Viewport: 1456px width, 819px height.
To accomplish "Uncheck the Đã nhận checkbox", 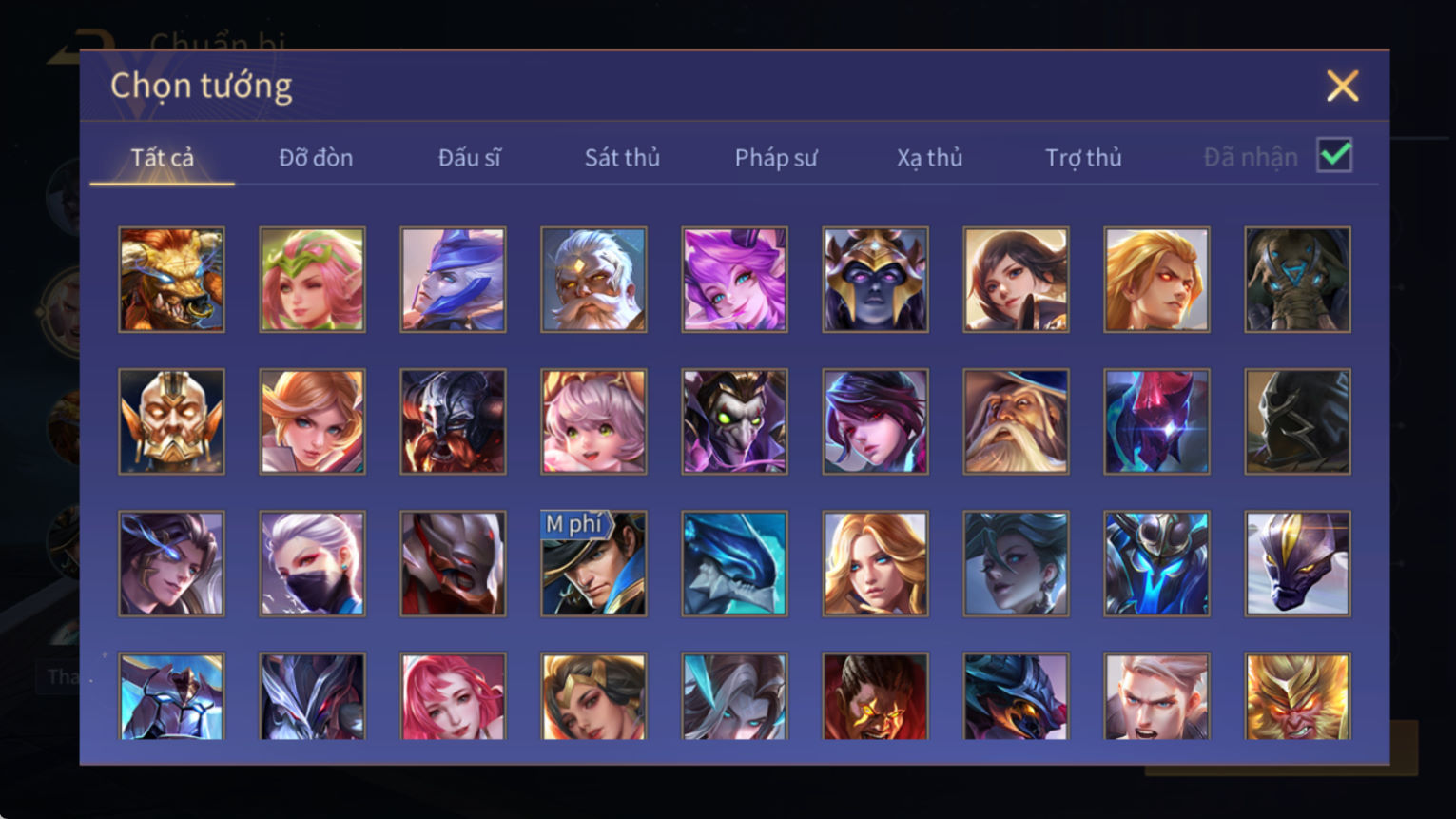I will 1334,155.
